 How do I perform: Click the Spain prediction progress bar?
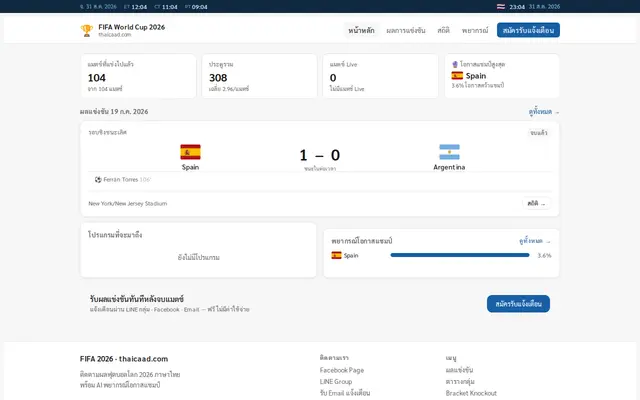[x=460, y=255]
